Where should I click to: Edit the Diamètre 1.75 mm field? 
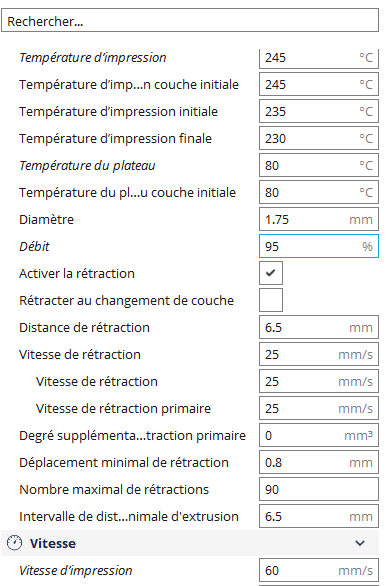click(x=319, y=219)
